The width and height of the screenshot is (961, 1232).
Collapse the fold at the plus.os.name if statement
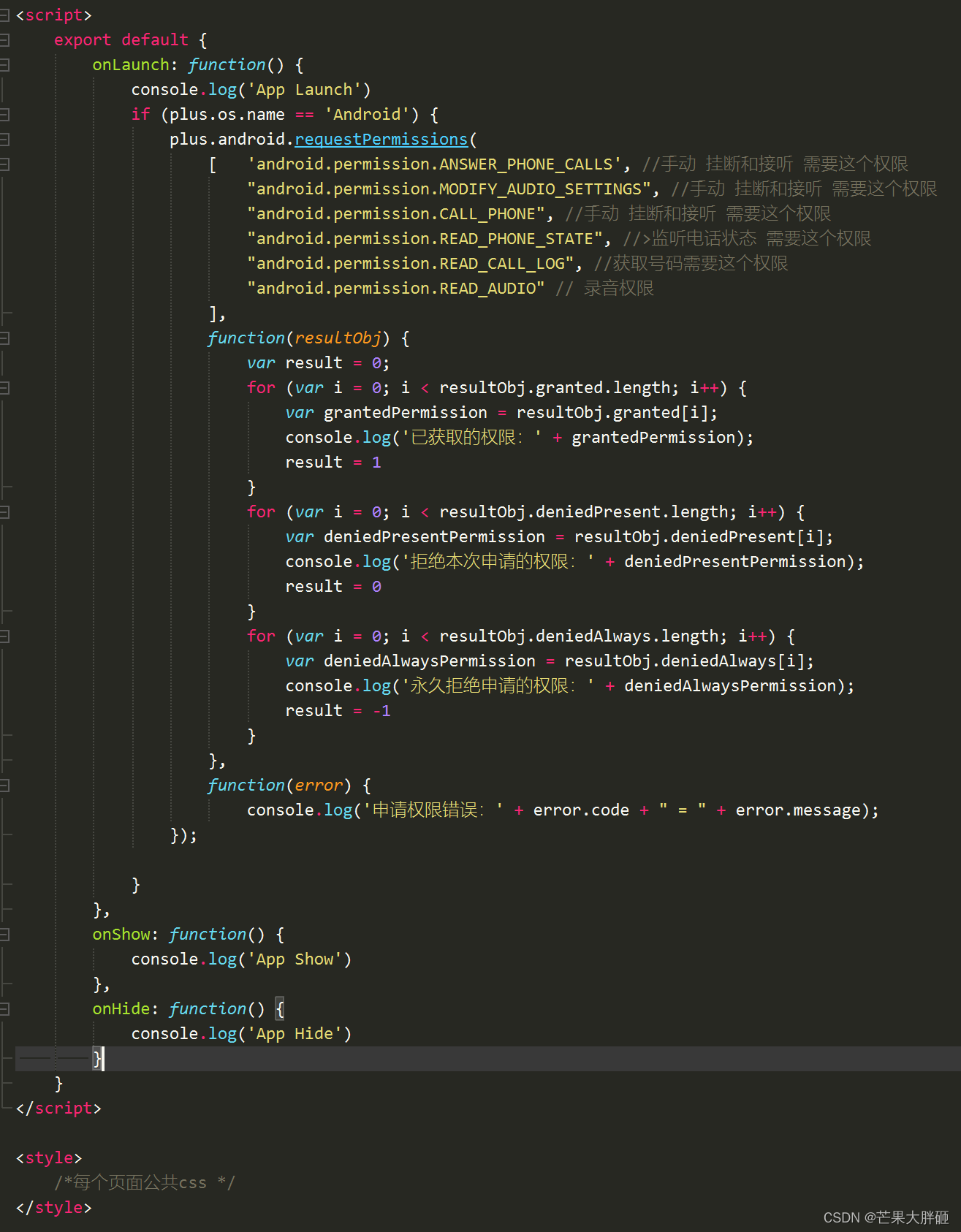4,114
